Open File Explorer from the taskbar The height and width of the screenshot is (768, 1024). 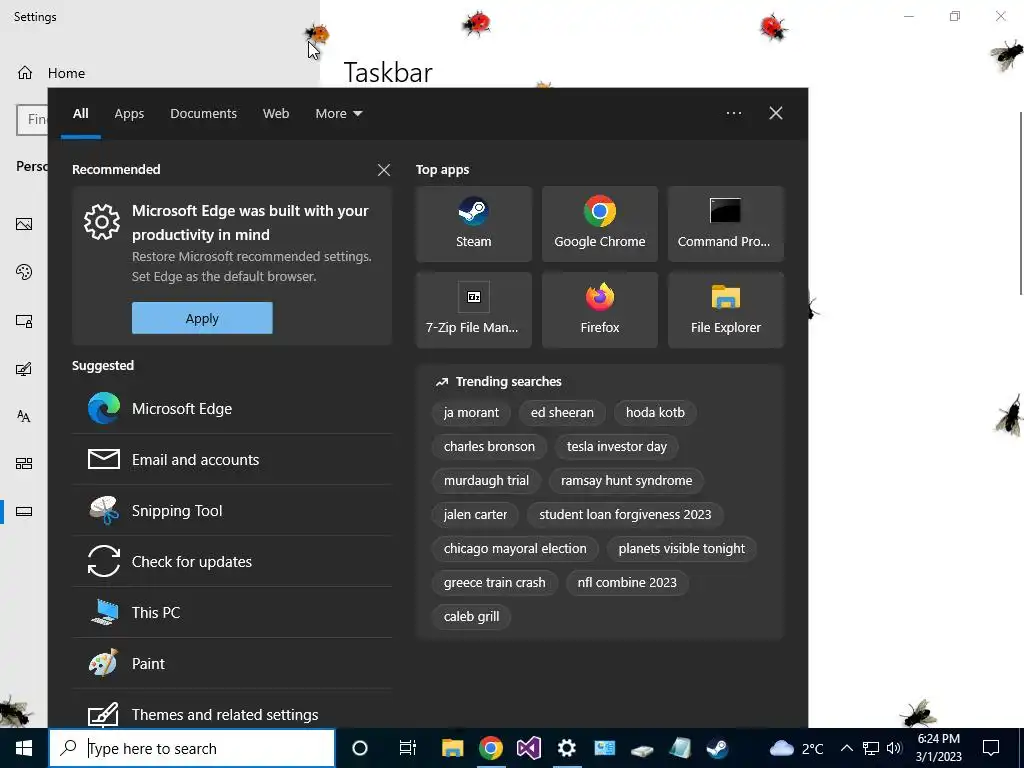452,748
